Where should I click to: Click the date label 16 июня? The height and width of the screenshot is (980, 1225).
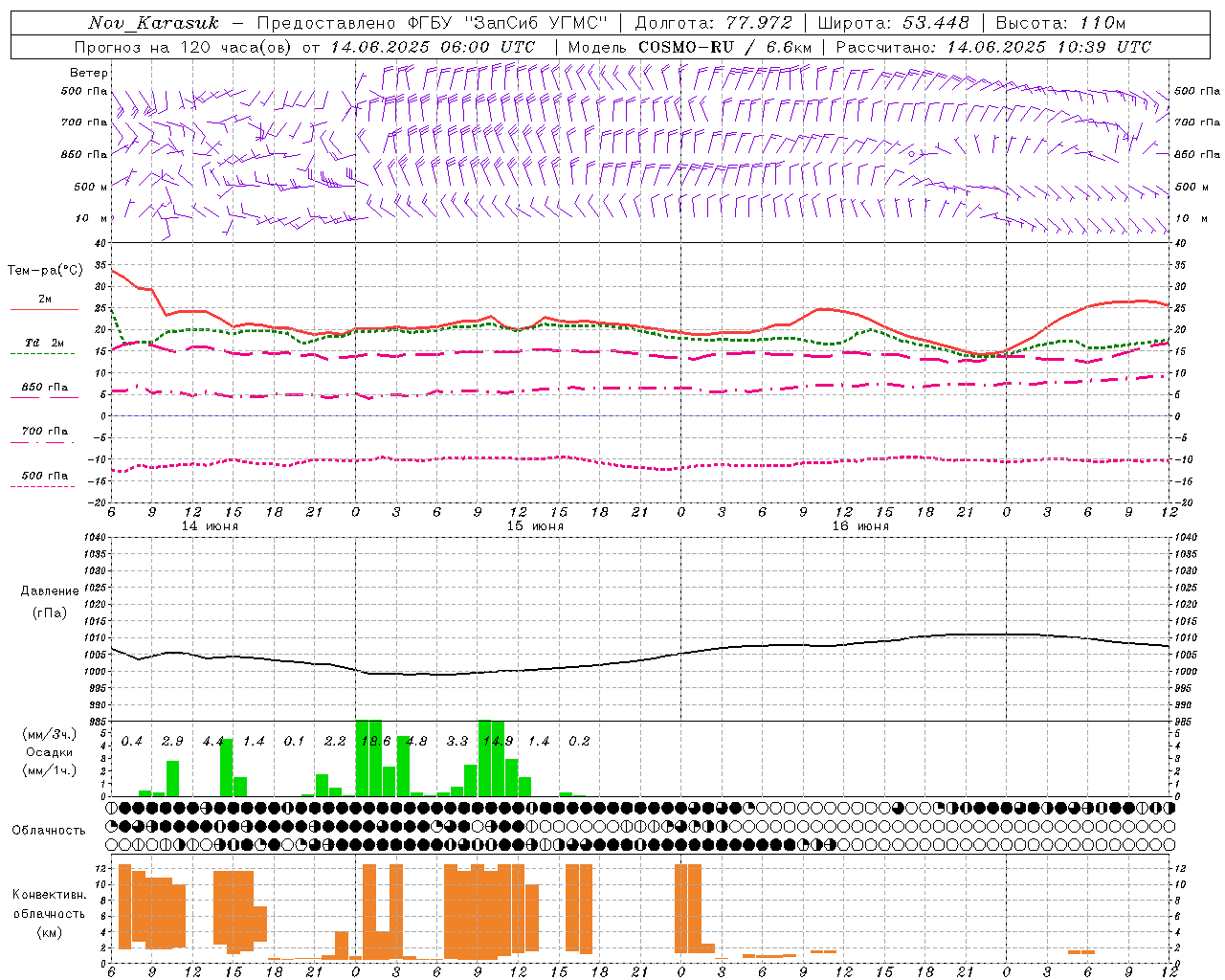coord(860,526)
